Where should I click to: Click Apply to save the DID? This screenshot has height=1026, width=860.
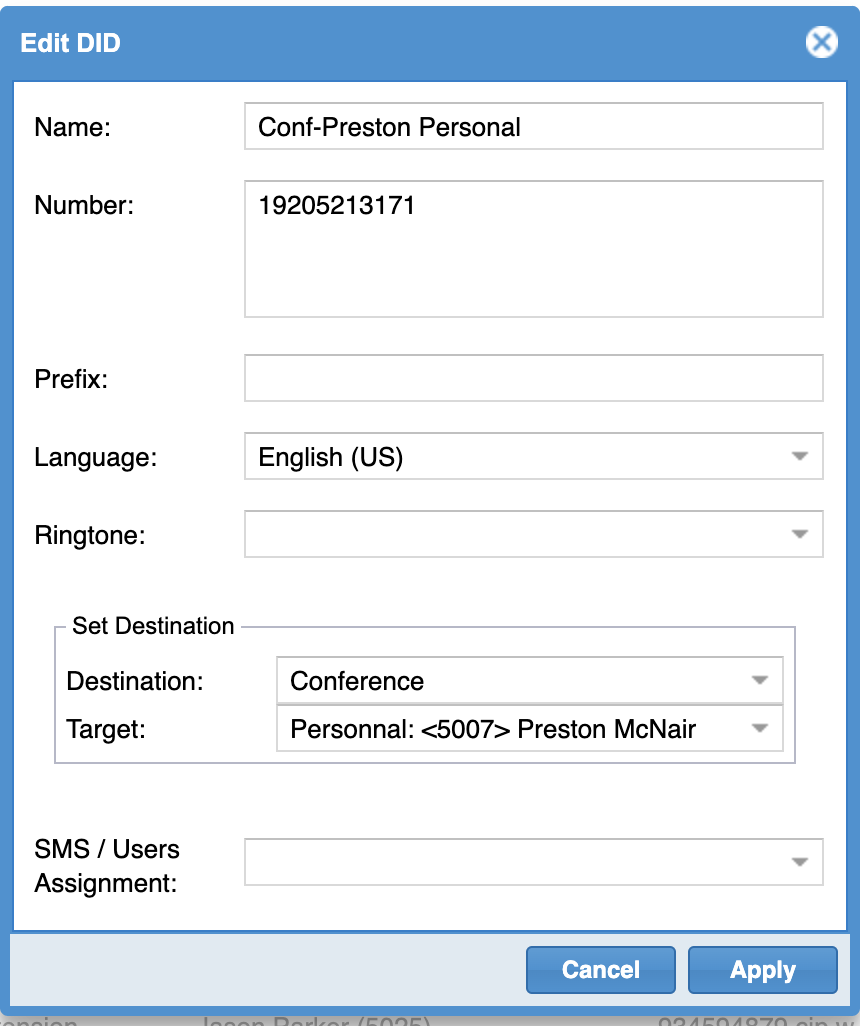tap(762, 970)
